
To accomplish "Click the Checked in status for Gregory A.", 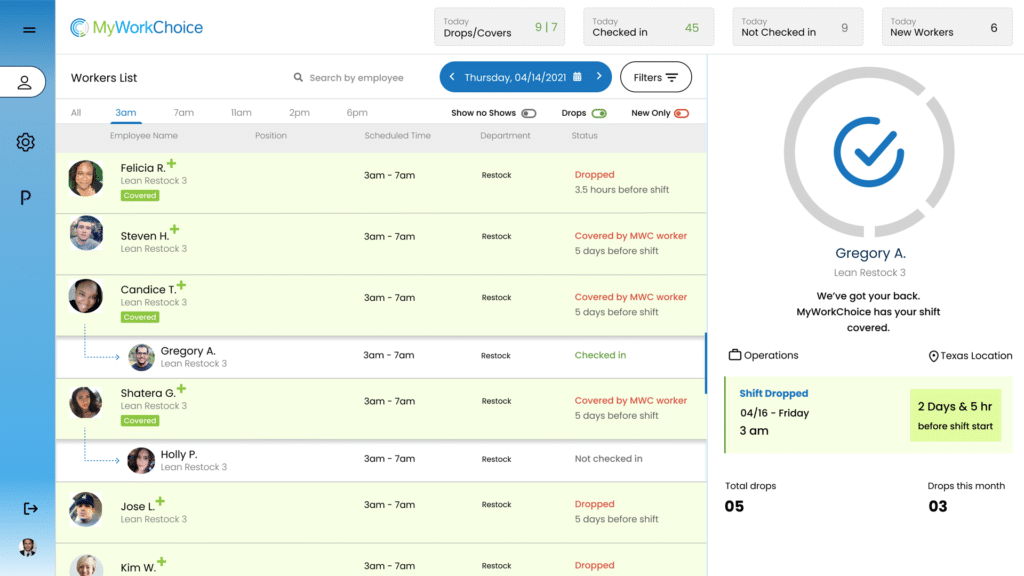I will coord(600,355).
